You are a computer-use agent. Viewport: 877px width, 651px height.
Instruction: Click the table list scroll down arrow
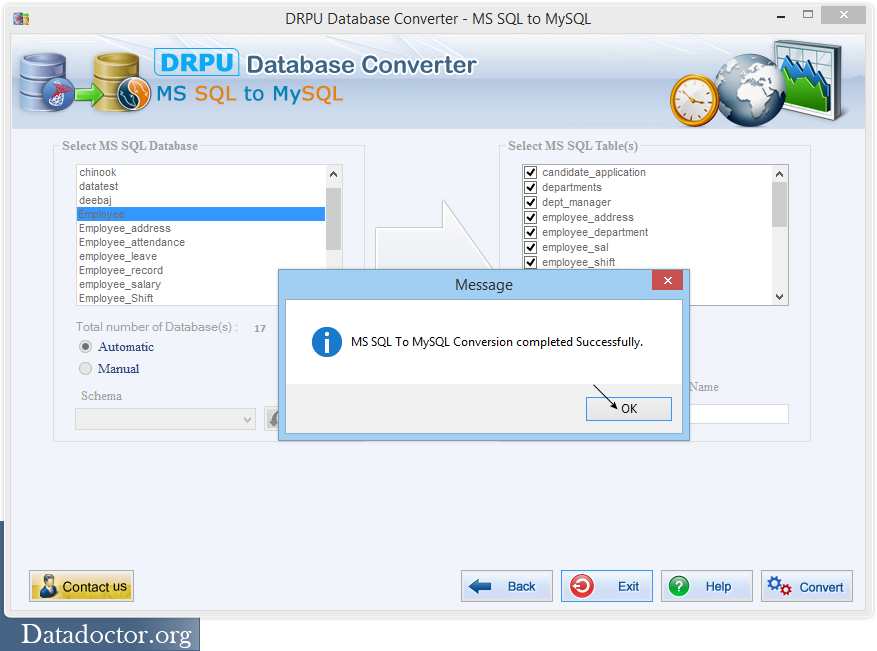(780, 296)
